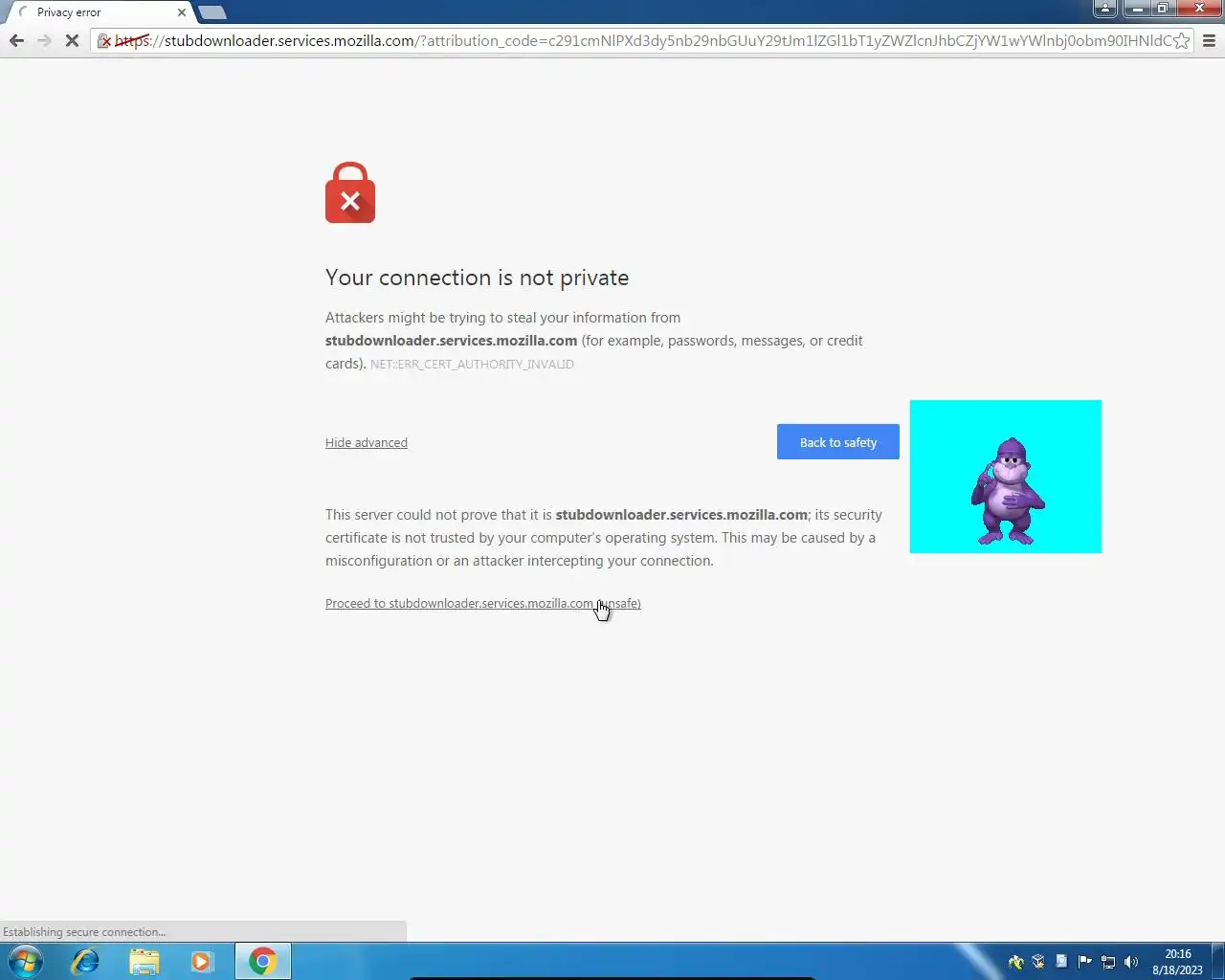The width and height of the screenshot is (1225, 980).
Task: Click the Chrome profile button in title bar
Action: [1105, 8]
